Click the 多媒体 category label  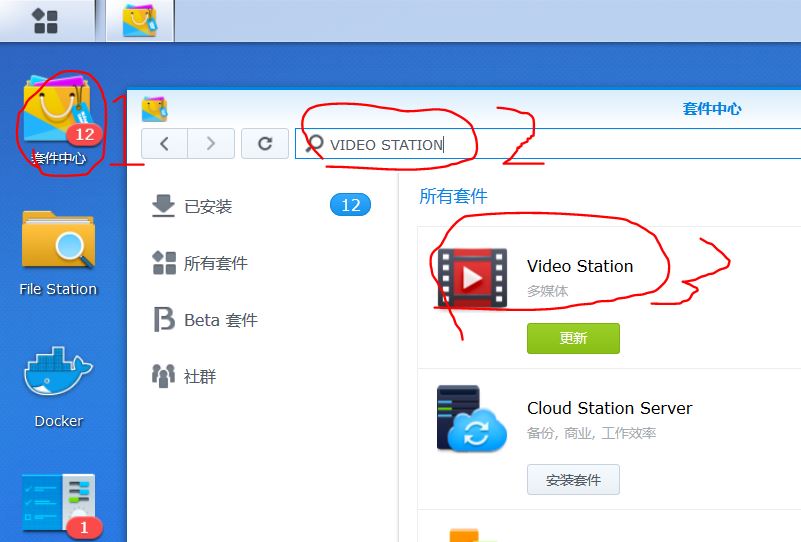547,291
